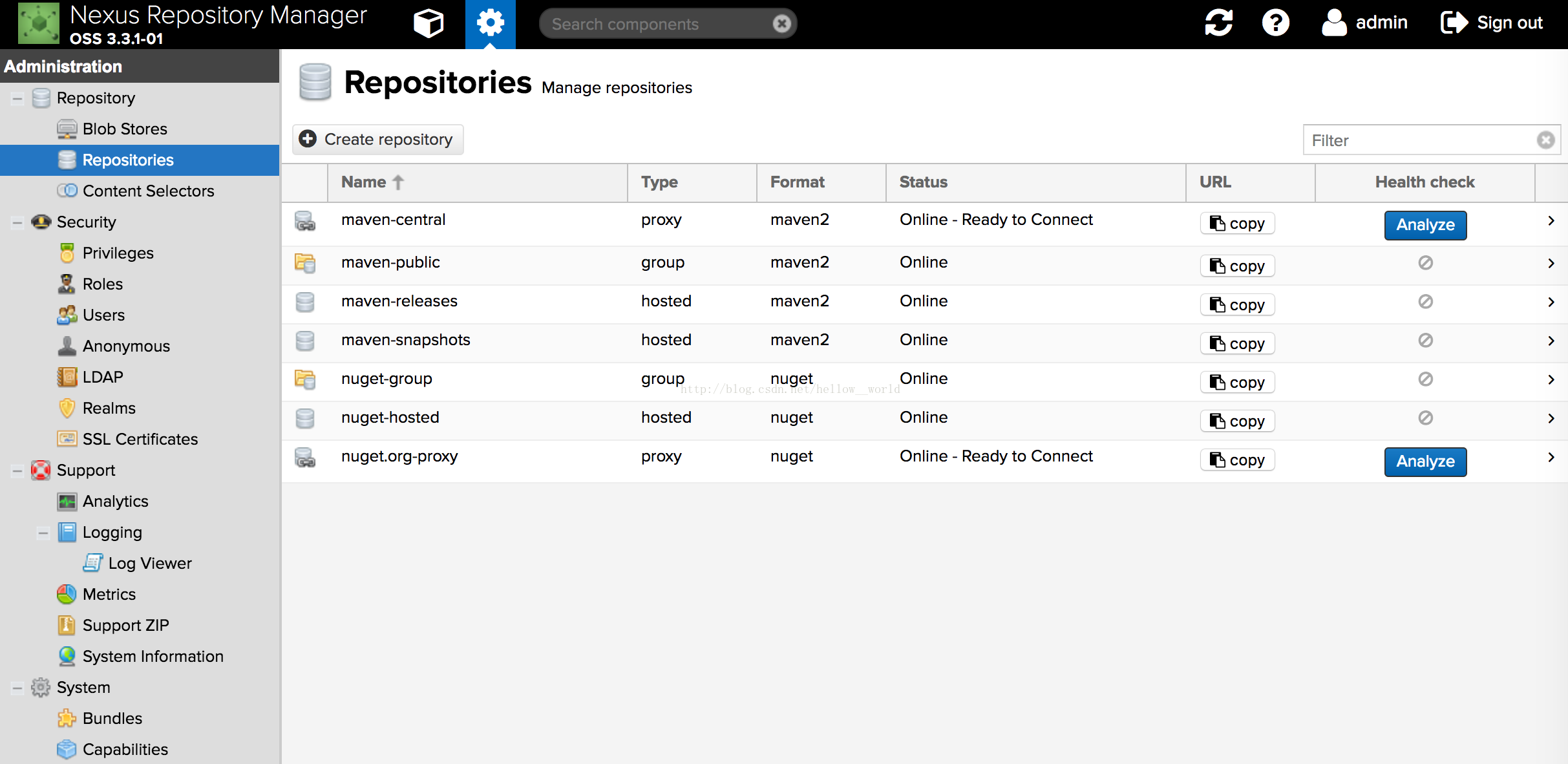Image resolution: width=1568 pixels, height=764 pixels.
Task: Click the Roles icon in sidebar
Action: [67, 284]
